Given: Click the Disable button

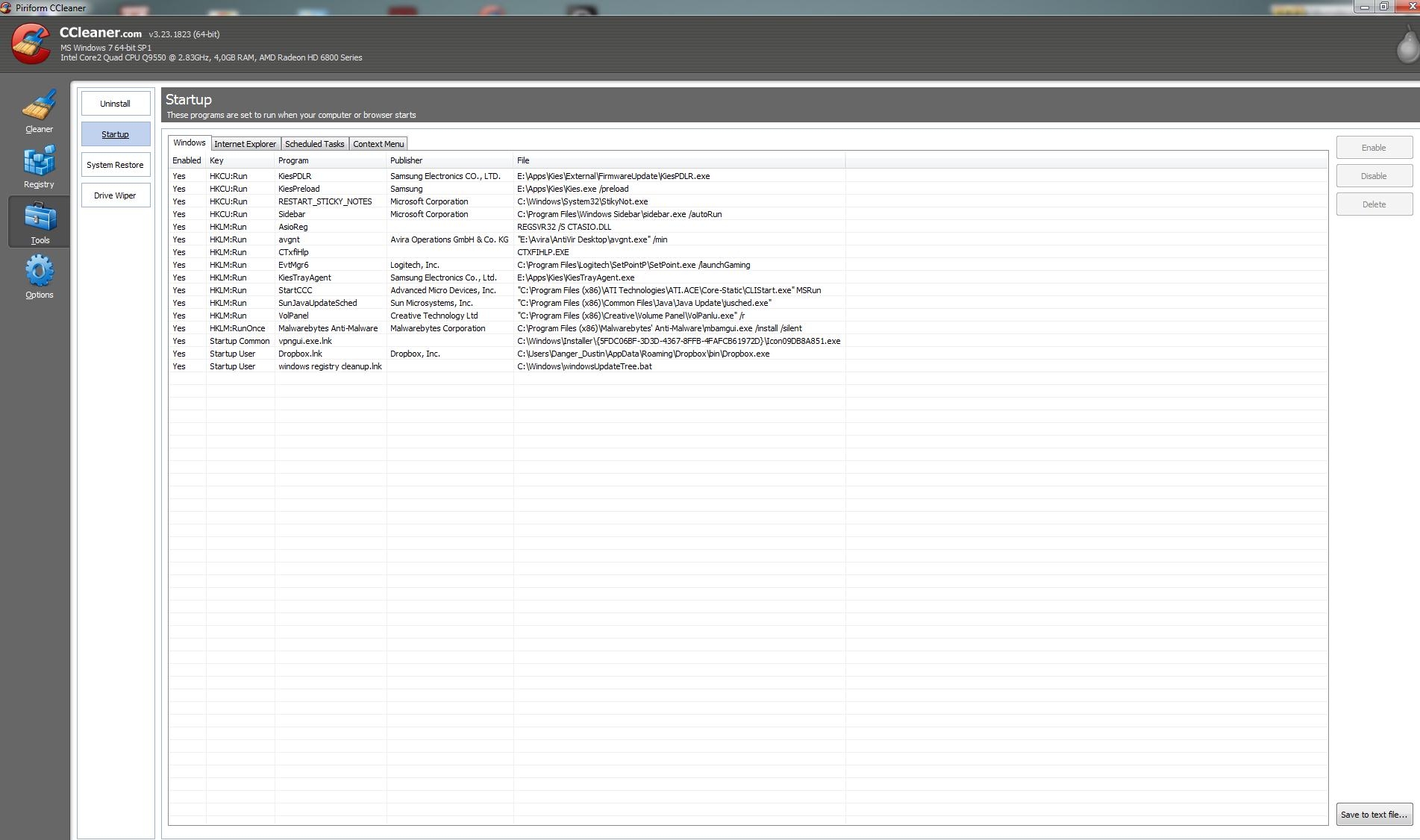Looking at the screenshot, I should click(1374, 176).
